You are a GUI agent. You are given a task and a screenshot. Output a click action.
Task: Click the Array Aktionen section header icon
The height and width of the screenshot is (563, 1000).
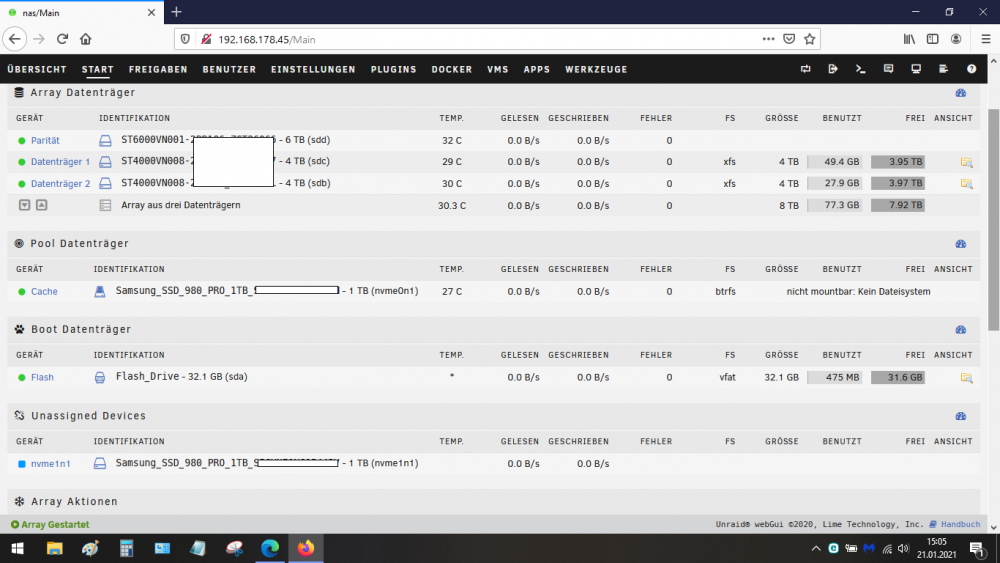pyautogui.click(x=19, y=502)
